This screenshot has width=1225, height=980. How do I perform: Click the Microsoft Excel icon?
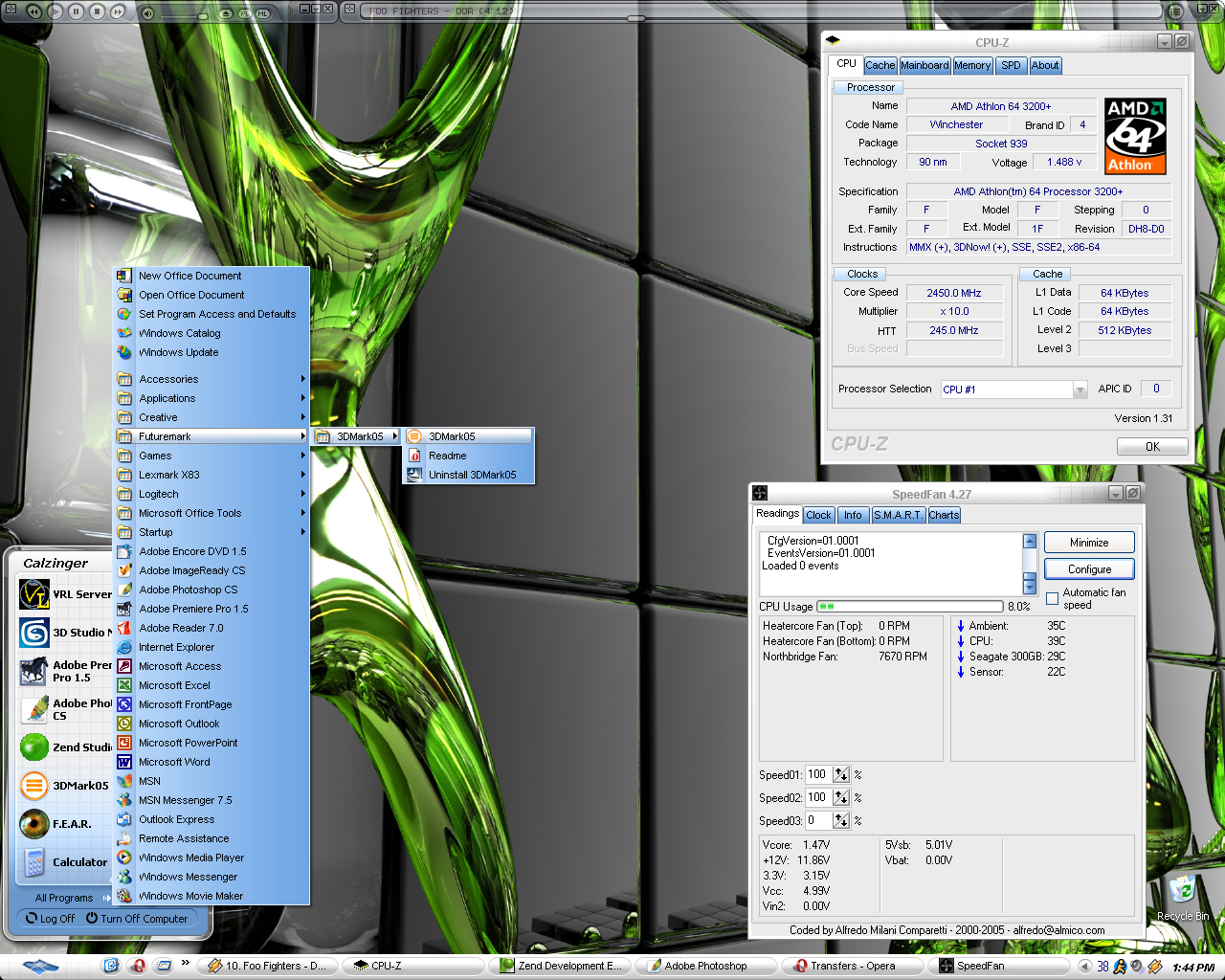pyautogui.click(x=124, y=685)
